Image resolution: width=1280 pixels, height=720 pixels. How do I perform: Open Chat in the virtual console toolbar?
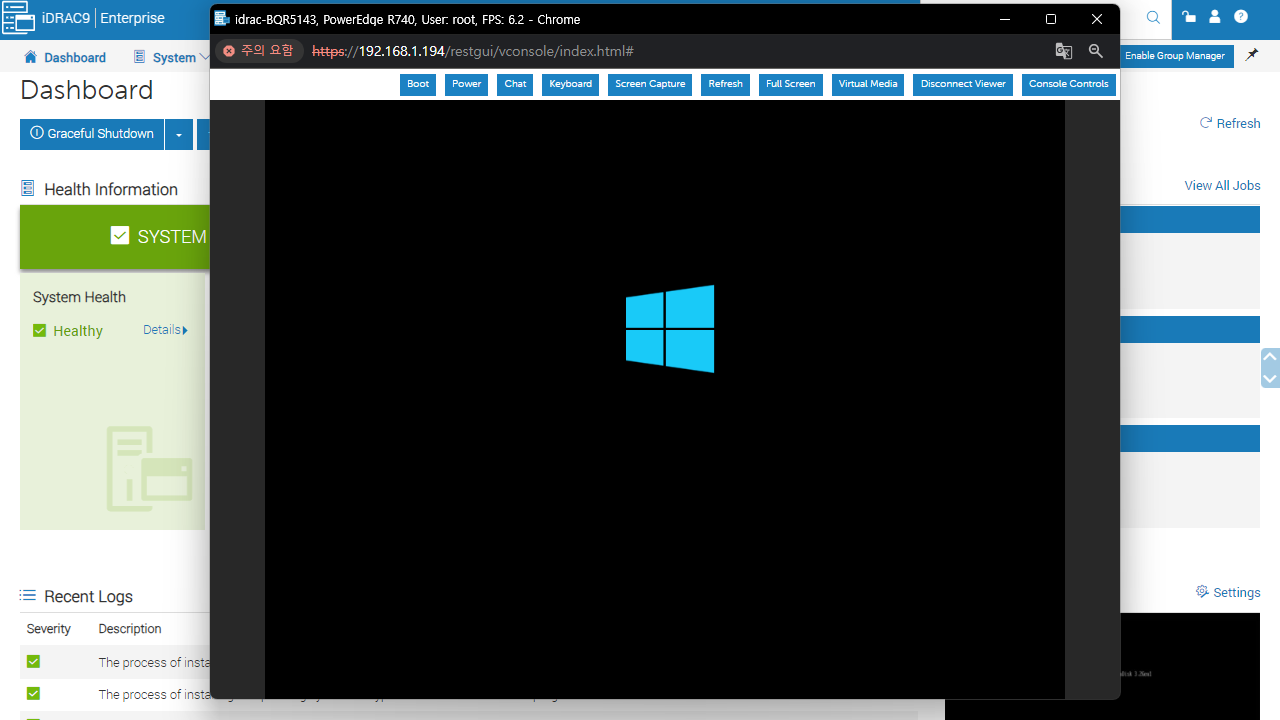(x=515, y=84)
